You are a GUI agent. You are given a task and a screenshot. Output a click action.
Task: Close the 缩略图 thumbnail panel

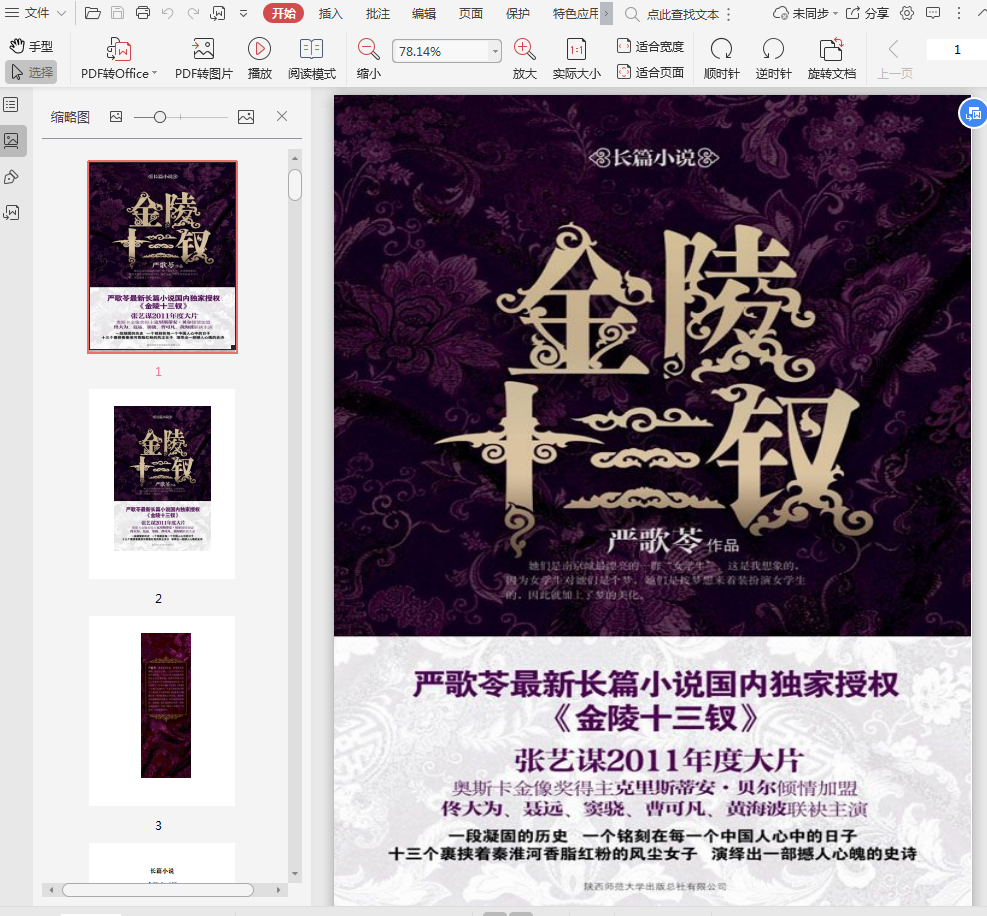click(282, 116)
